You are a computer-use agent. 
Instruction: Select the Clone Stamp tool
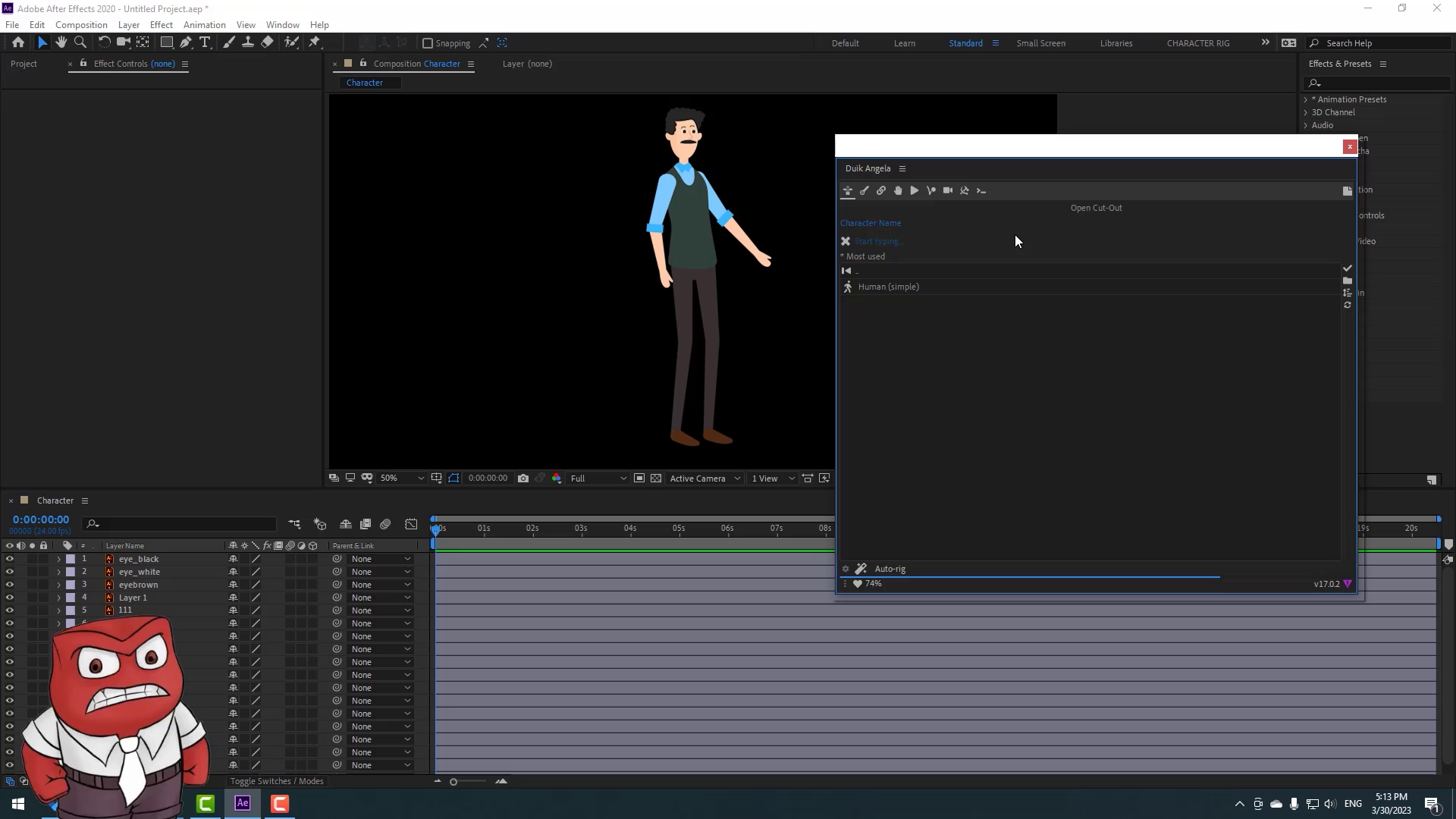(247, 42)
